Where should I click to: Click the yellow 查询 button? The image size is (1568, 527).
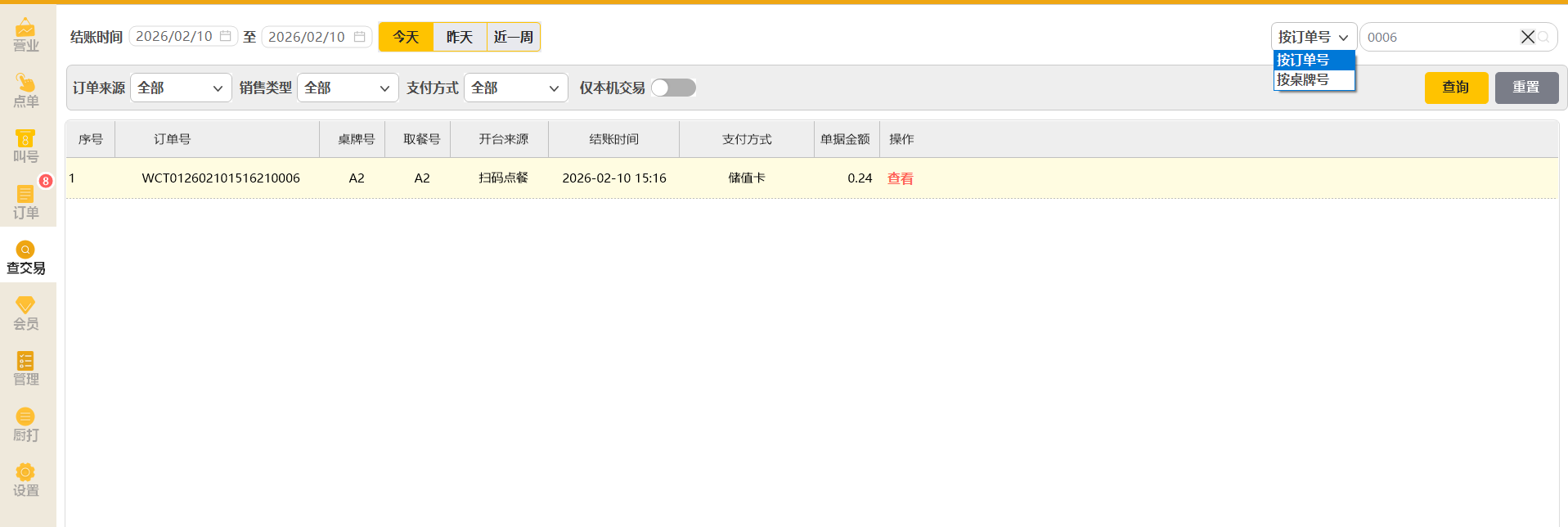tap(1456, 88)
